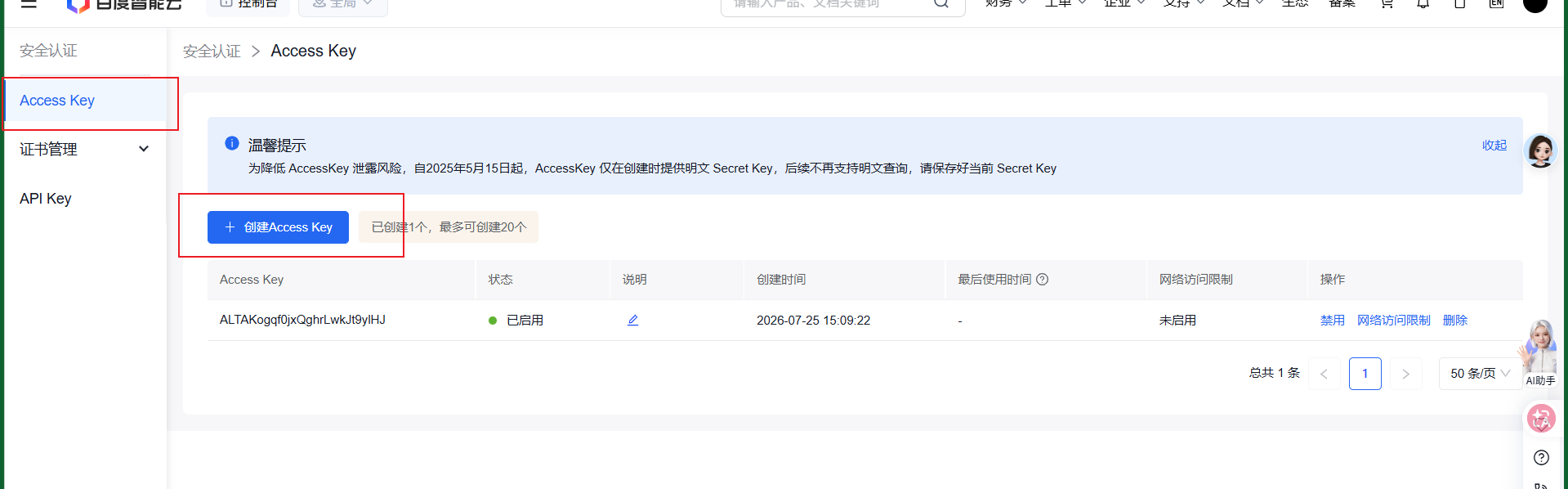Expand the 证书管理 sidebar section
This screenshot has height=489, width=1568.
click(85, 149)
